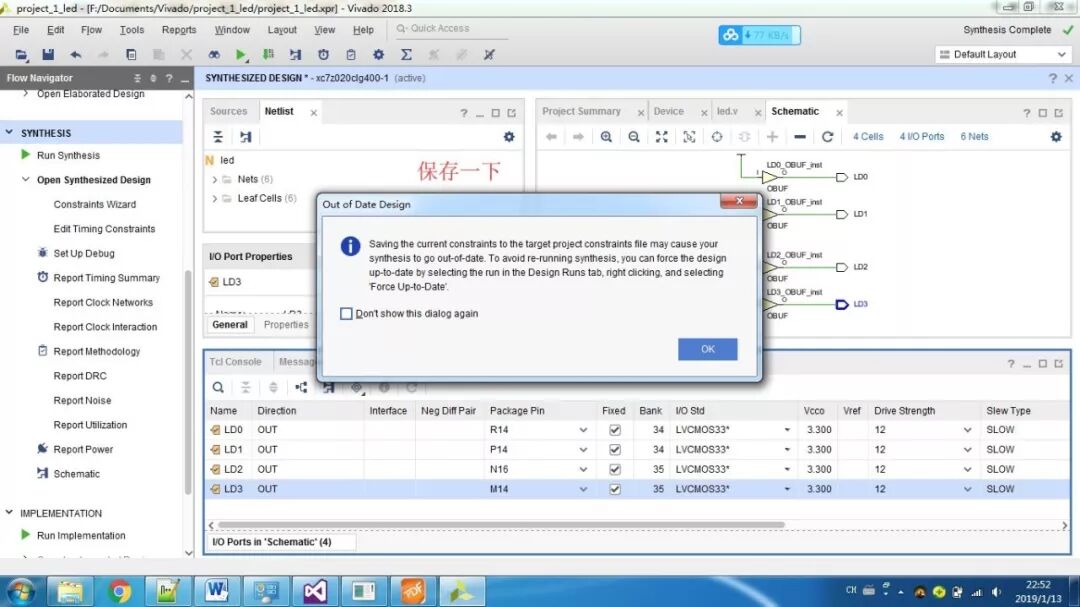Open the Flow menu
Screen dimensions: 1080x607
(x=91, y=30)
